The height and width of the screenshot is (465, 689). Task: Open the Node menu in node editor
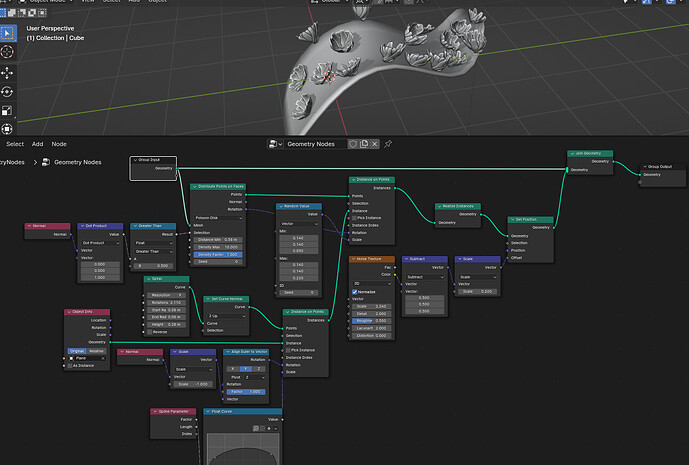[x=59, y=144]
